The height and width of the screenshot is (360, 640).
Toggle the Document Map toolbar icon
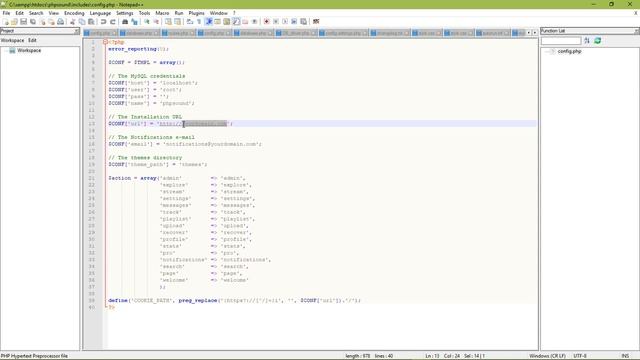pos(227,22)
